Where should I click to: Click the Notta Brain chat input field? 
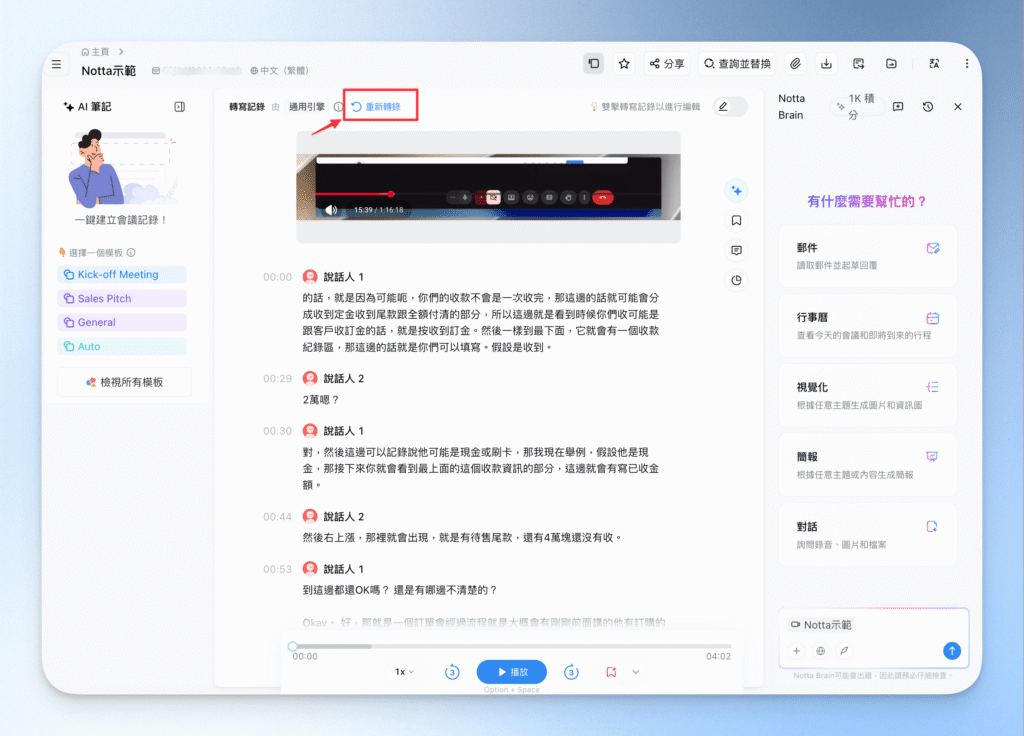coord(873,638)
